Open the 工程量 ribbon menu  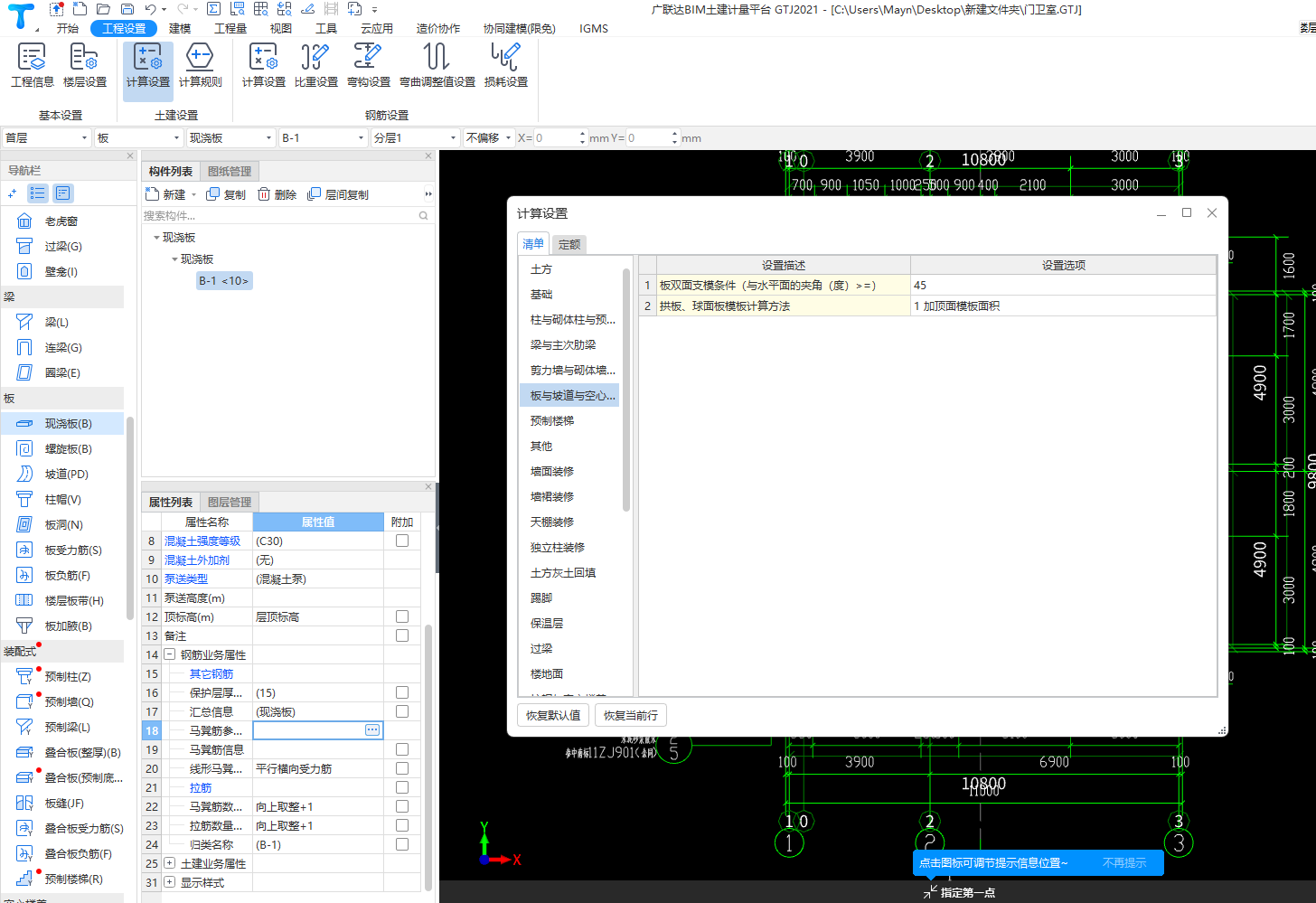tap(230, 29)
